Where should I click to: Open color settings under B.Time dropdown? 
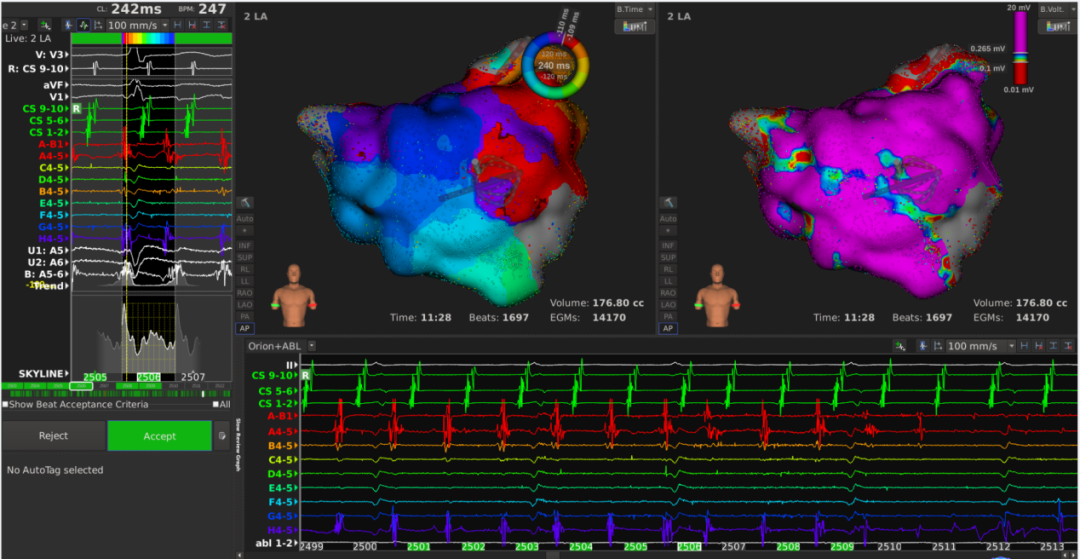click(x=634, y=26)
